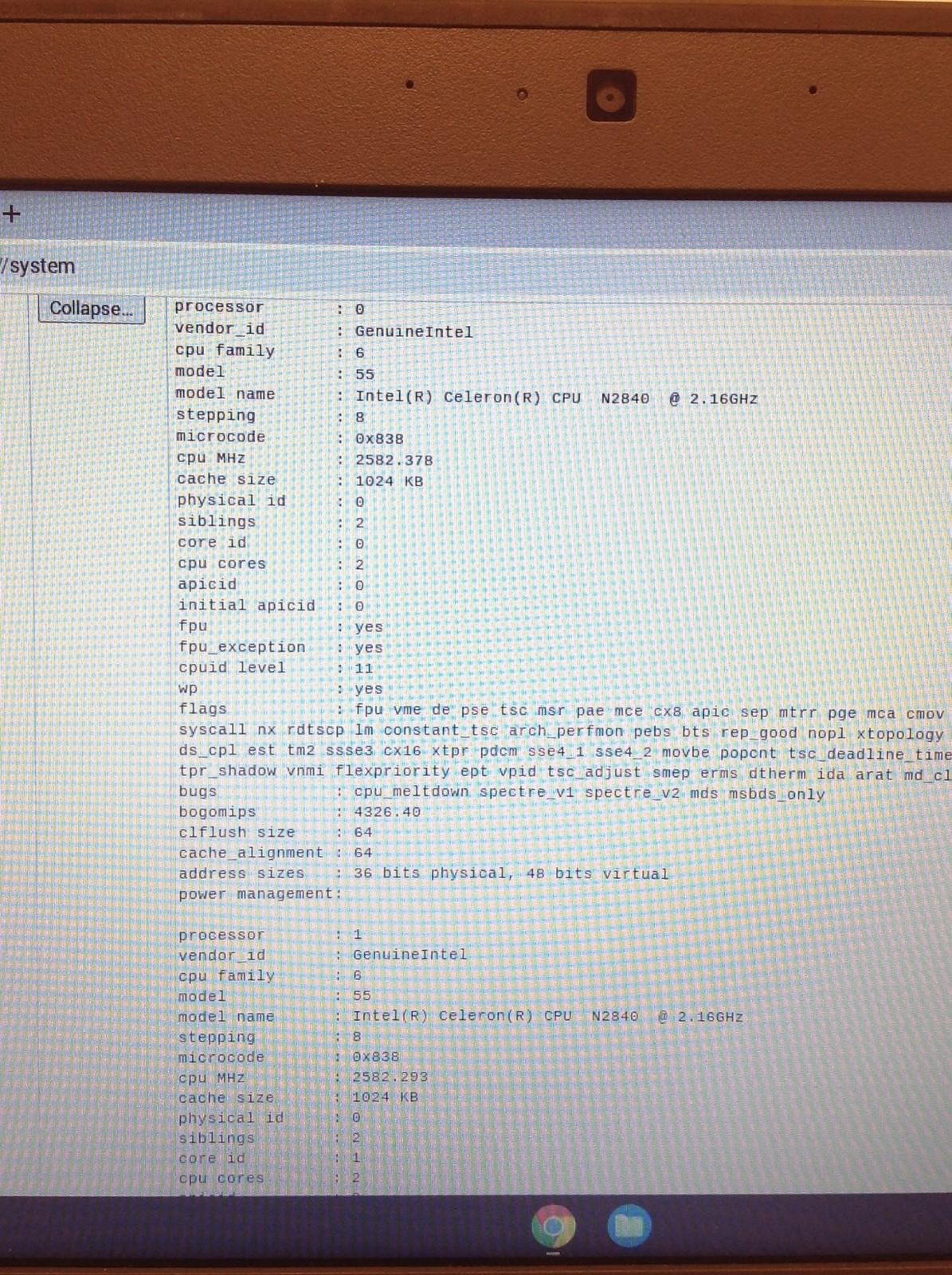Select the vendor_id GenuineIntel line under processor 0
This screenshot has width=952, height=1275.
[323, 330]
